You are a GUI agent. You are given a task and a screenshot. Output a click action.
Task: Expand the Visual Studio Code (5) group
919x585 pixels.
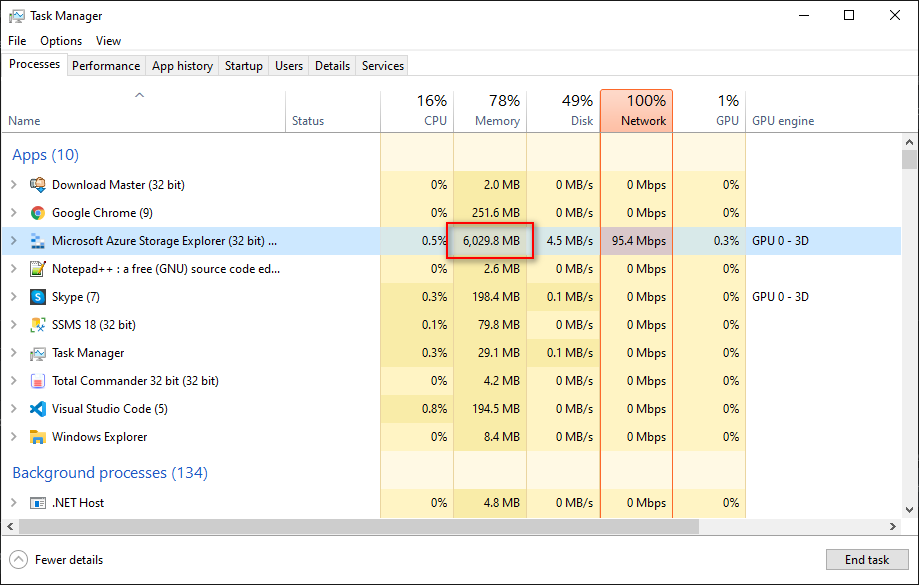pyautogui.click(x=14, y=409)
